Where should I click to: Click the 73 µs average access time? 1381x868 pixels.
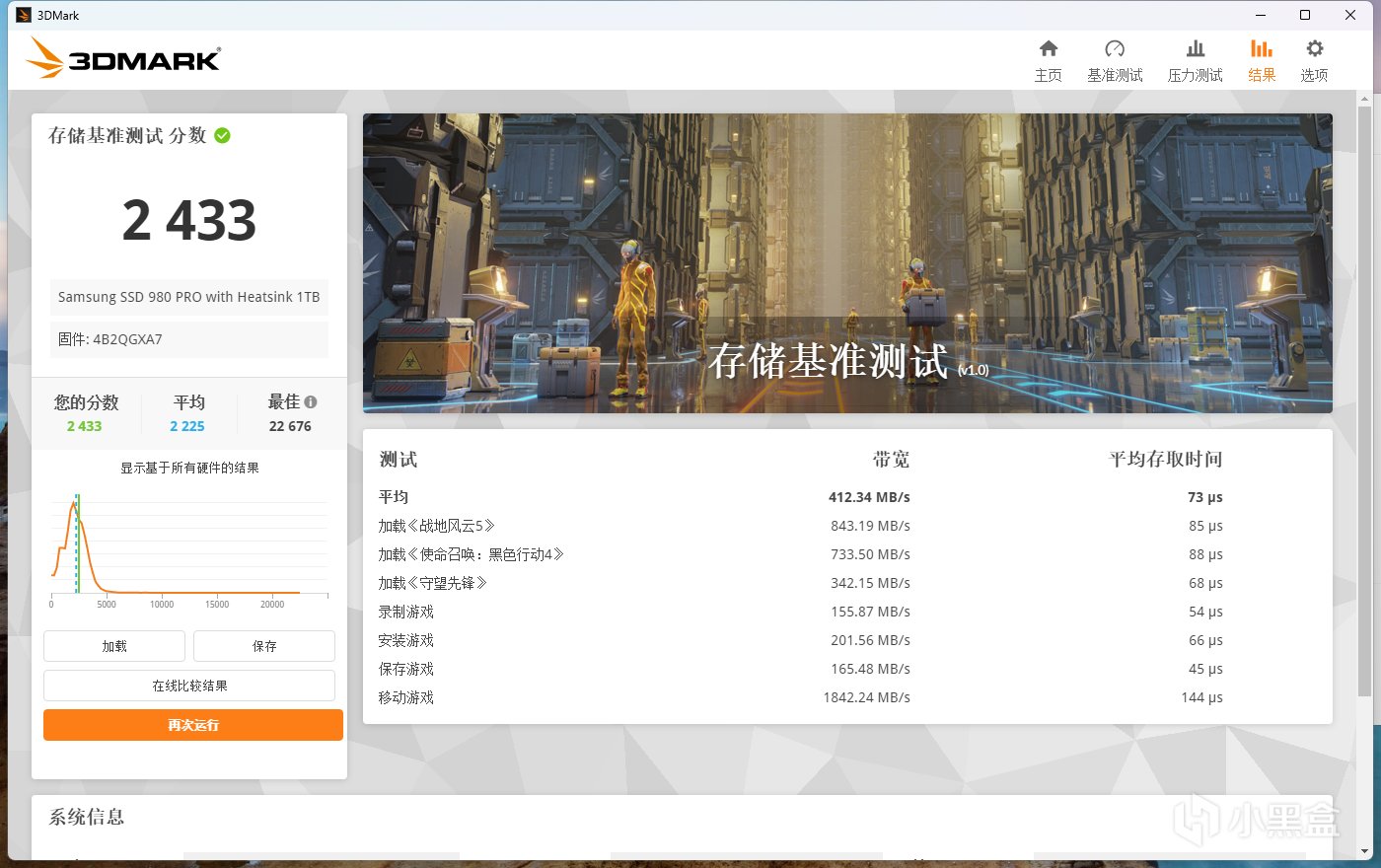(1205, 497)
